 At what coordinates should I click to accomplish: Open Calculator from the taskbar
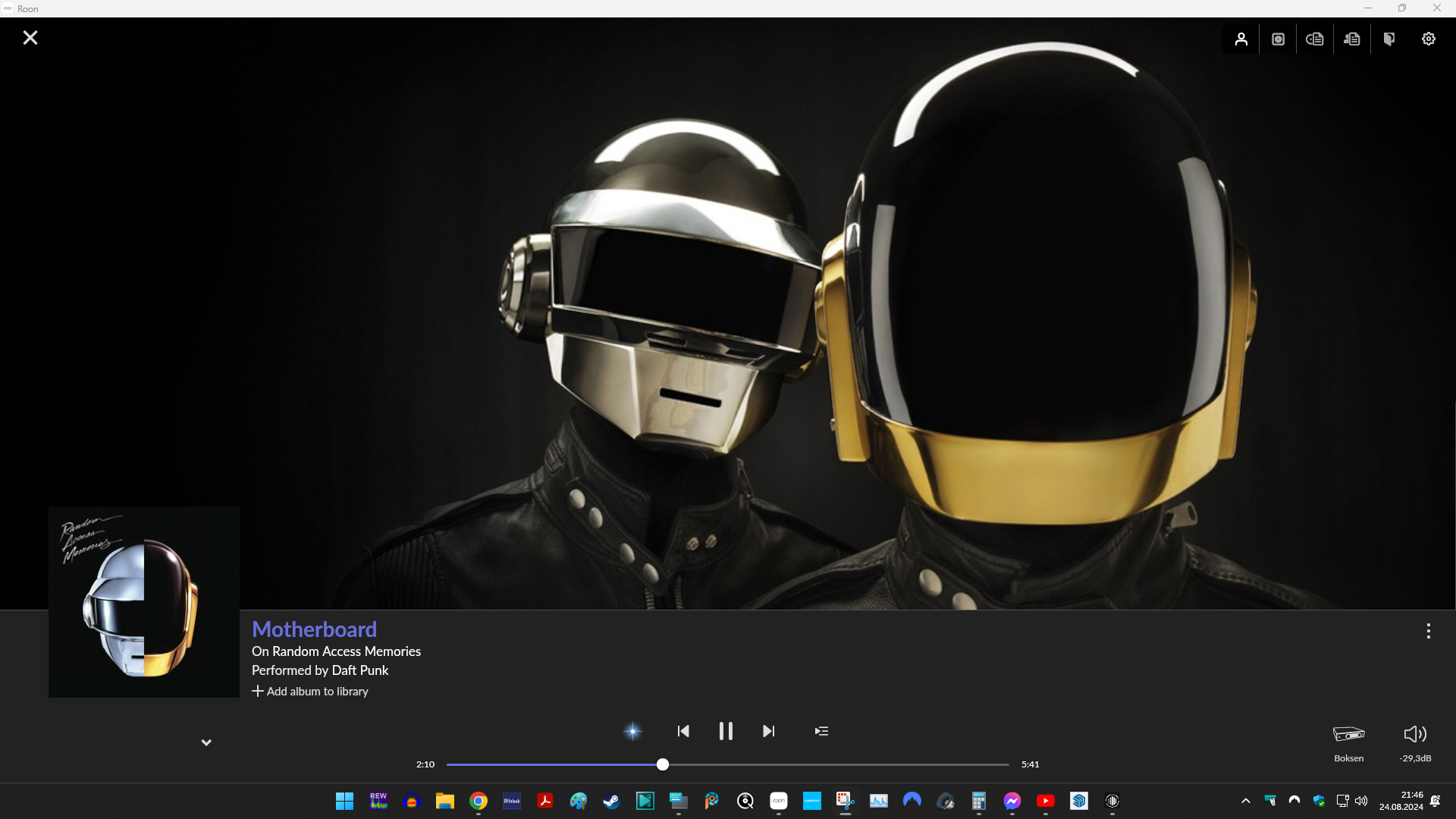pos(979,801)
